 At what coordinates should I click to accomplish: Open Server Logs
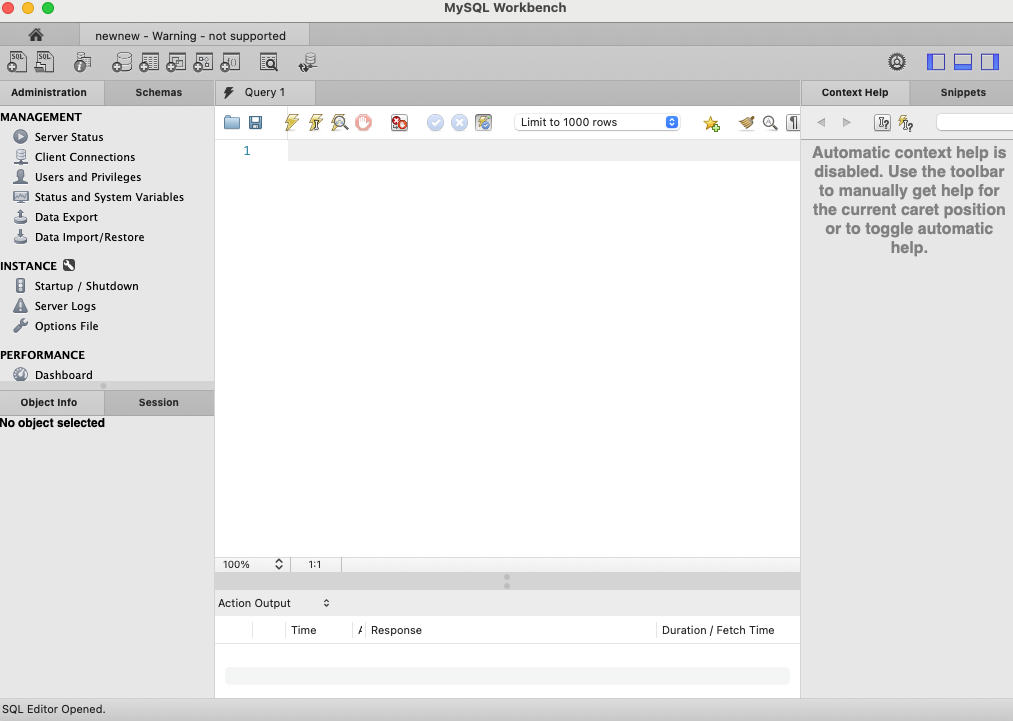point(65,306)
